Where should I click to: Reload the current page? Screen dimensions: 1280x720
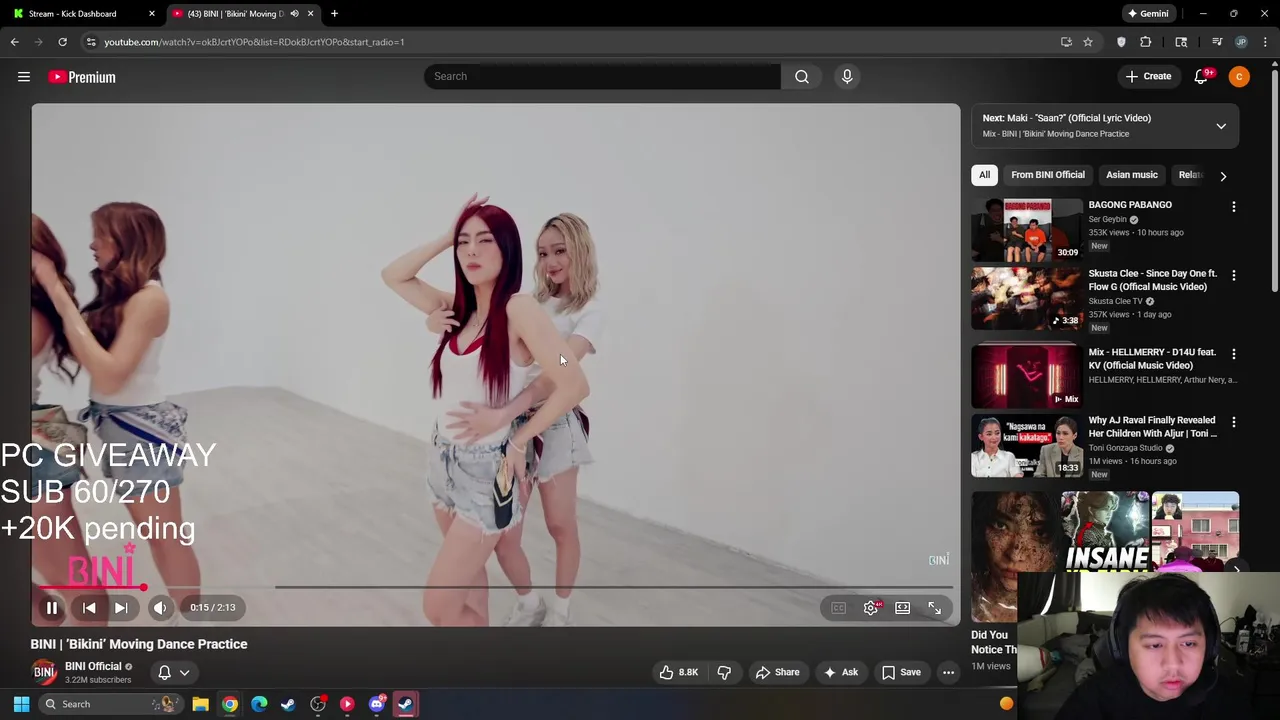point(62,42)
